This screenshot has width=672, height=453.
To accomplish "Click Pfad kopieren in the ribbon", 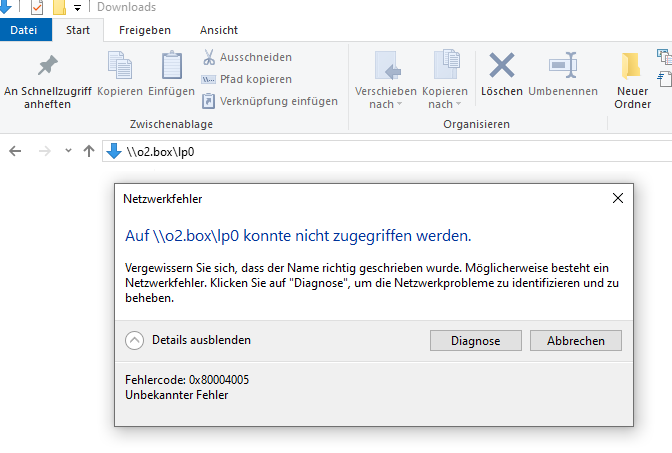I will [x=247, y=79].
